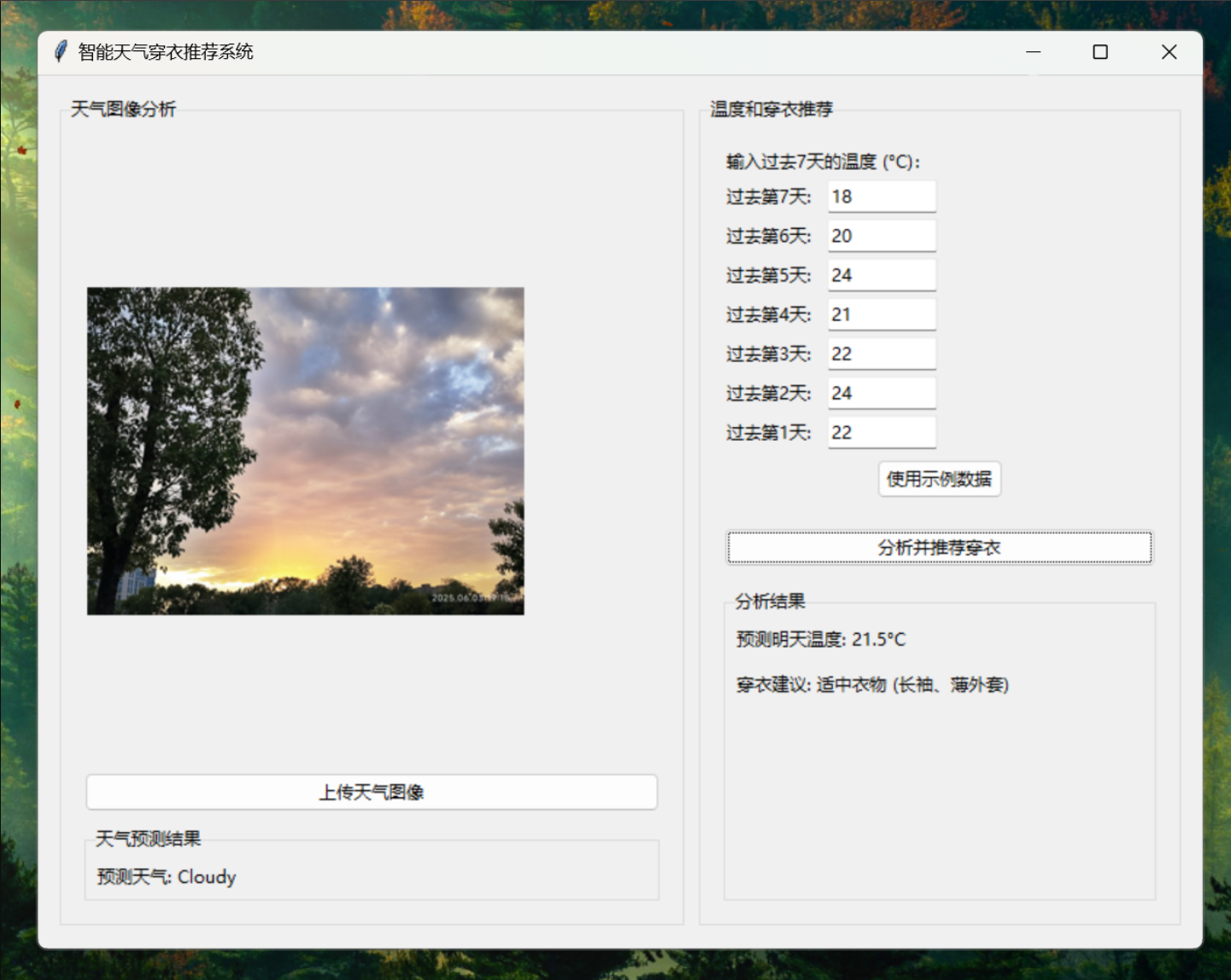
Task: Minimize the 智能天气穿衣推荐系统 window
Action: (x=1033, y=52)
